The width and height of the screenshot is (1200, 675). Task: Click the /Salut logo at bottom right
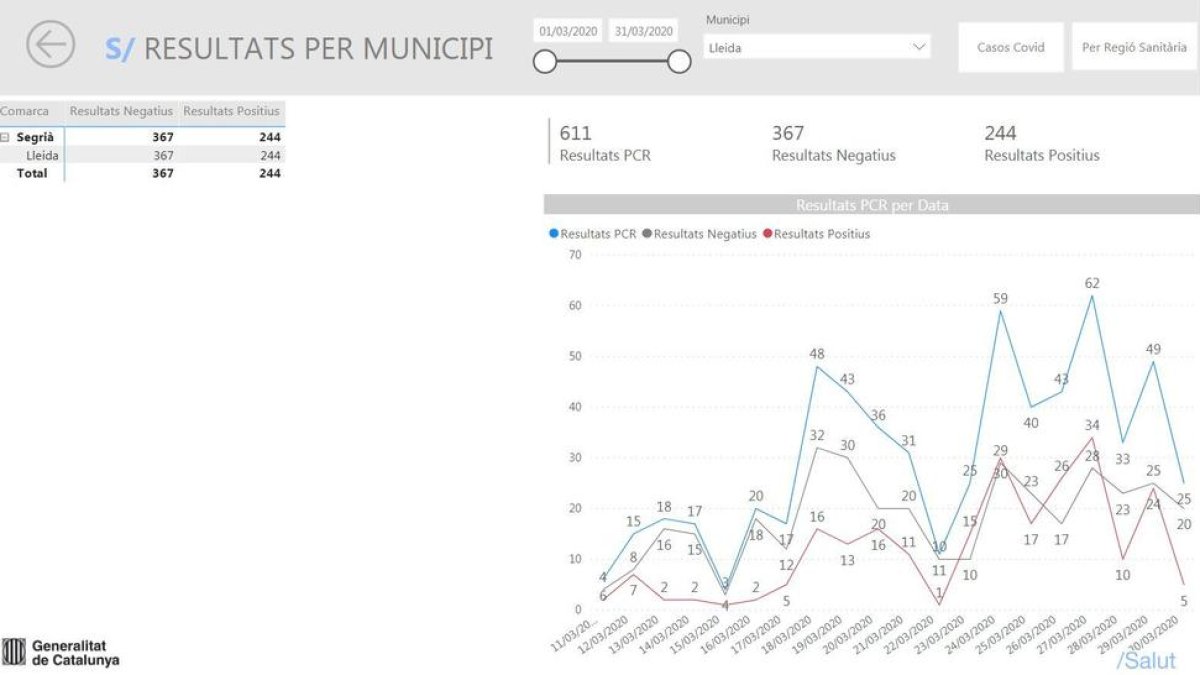point(1146,660)
